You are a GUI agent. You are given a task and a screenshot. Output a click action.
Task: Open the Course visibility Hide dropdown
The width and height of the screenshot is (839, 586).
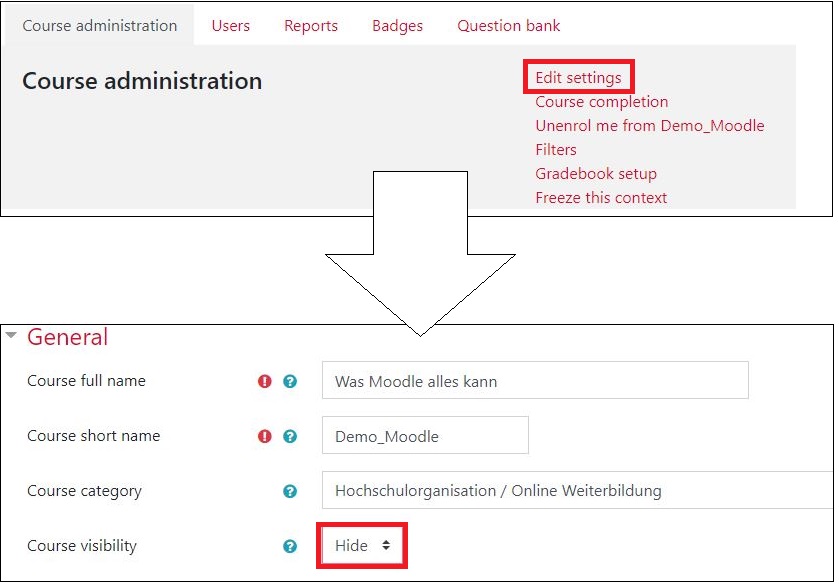(362, 546)
